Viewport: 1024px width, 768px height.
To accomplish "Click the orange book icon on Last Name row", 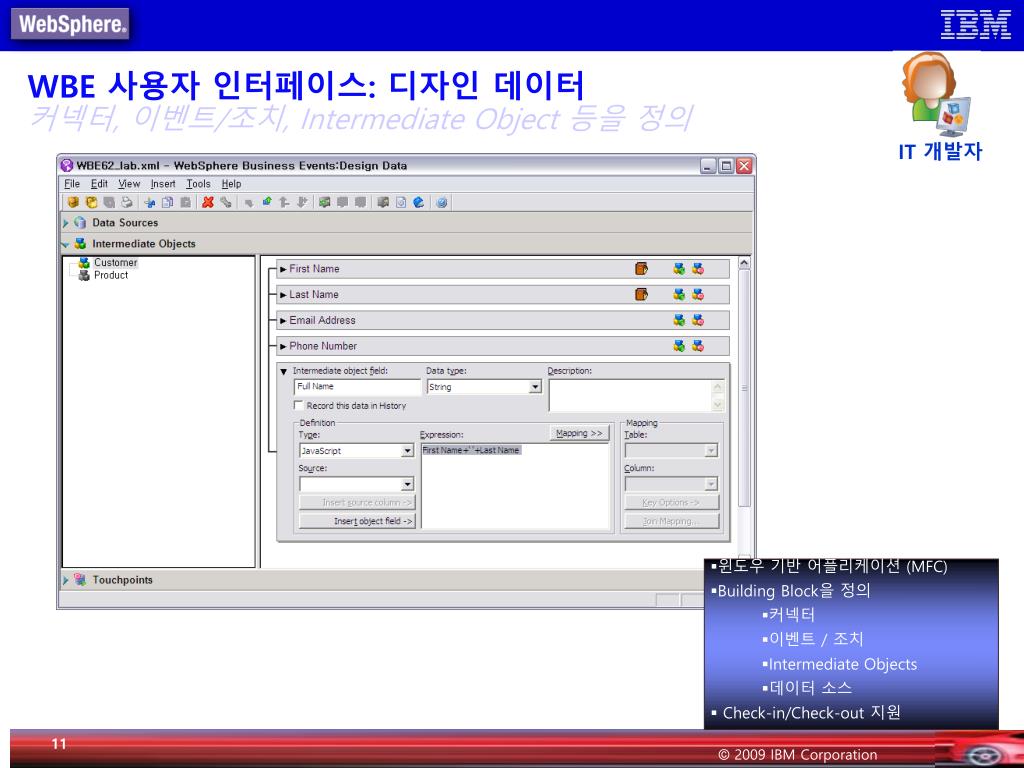I will tap(641, 295).
